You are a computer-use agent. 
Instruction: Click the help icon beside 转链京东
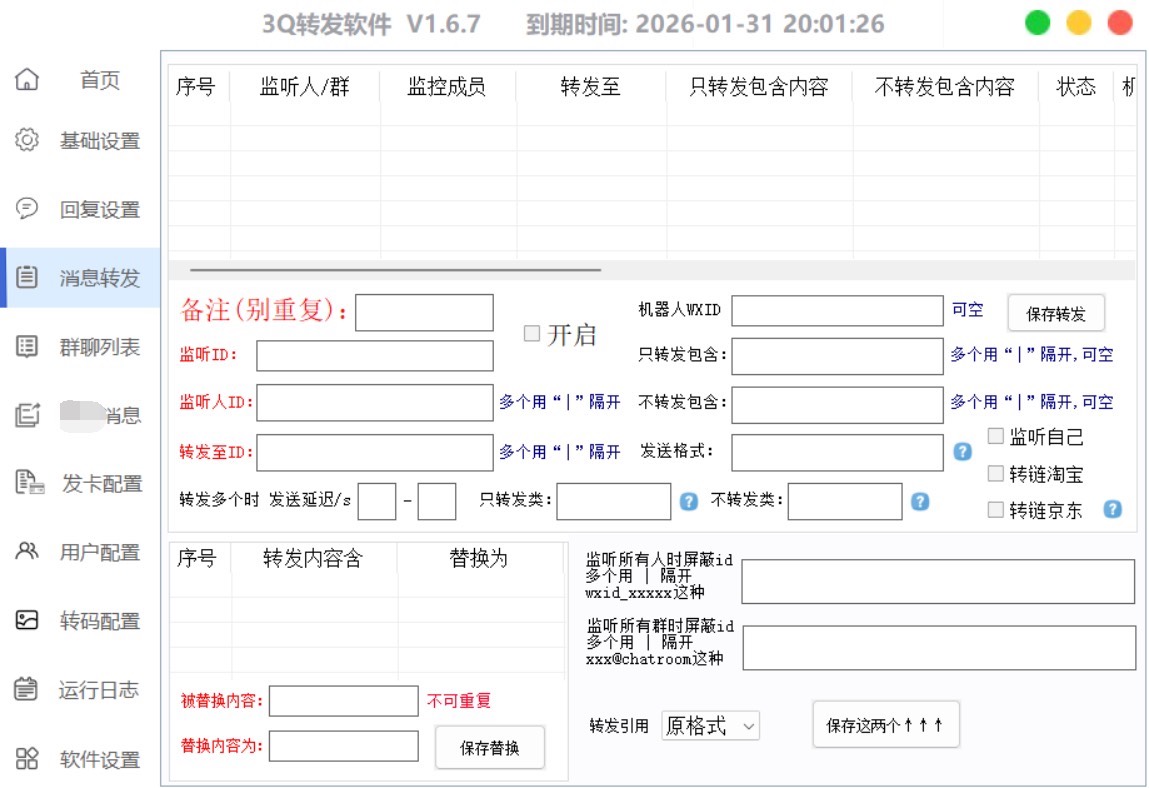[x=1112, y=509]
